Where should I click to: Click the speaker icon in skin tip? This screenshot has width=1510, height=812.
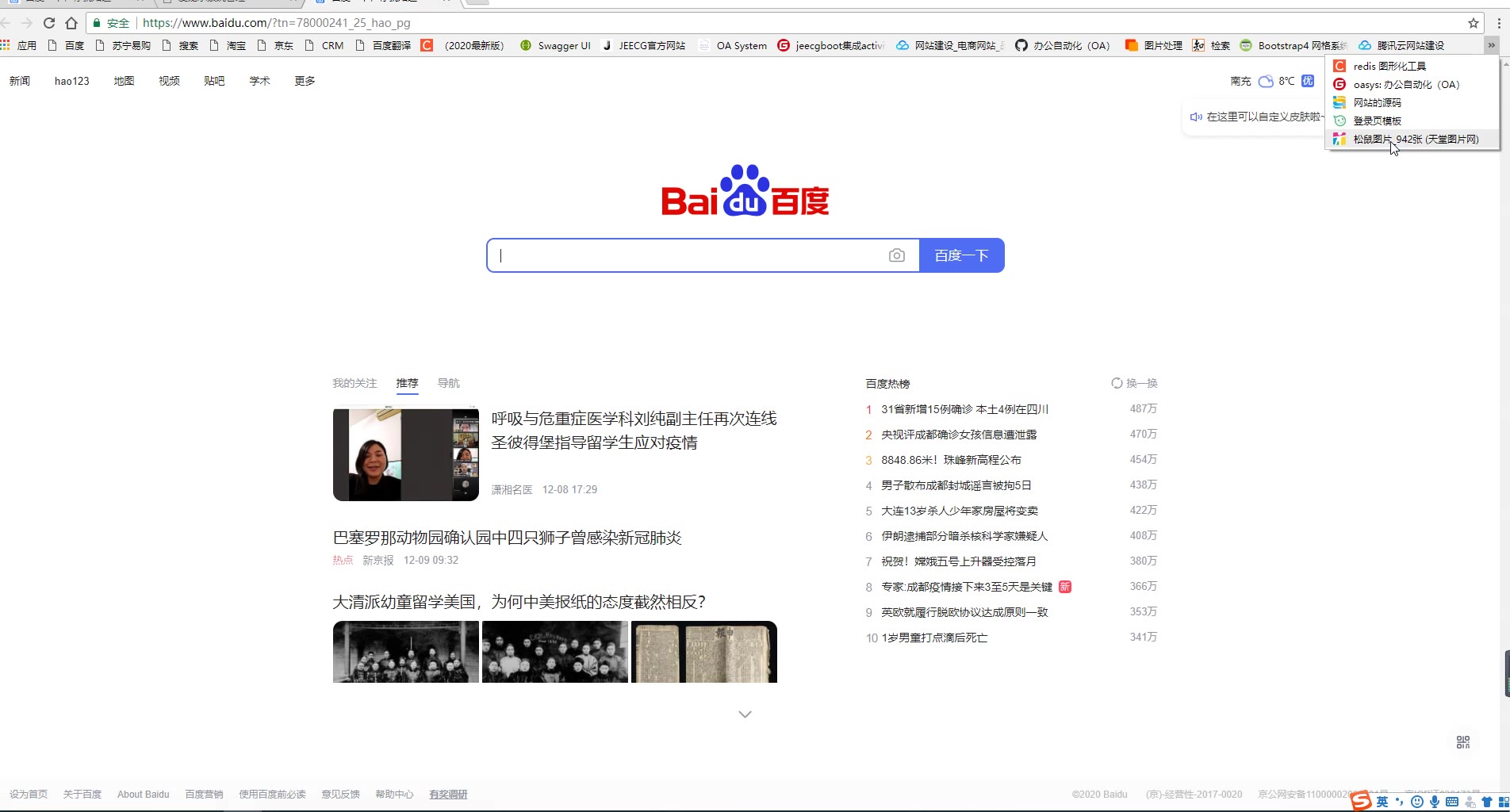coord(1196,117)
